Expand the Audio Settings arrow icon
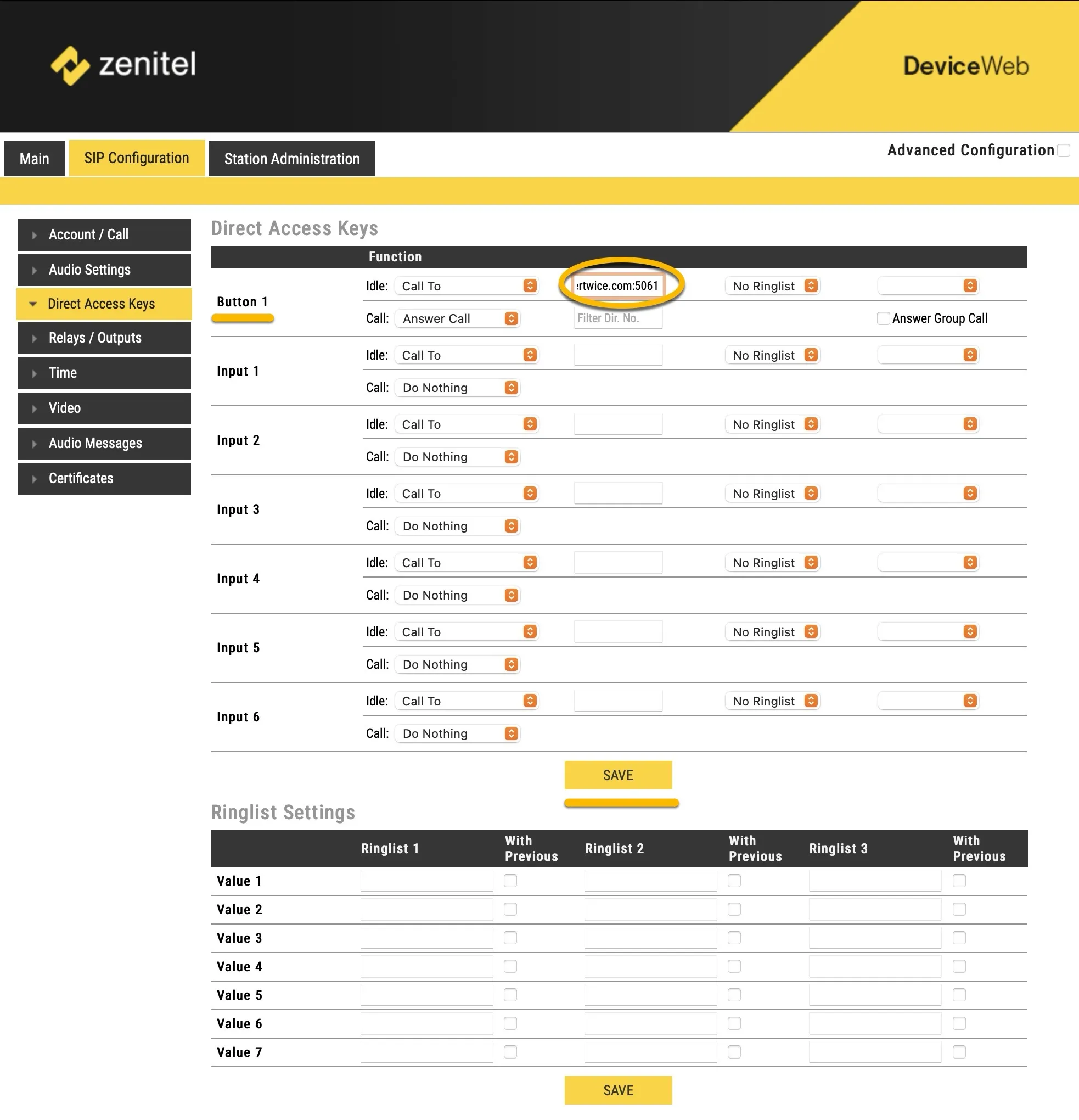This screenshot has height=1120, width=1079. [34, 270]
